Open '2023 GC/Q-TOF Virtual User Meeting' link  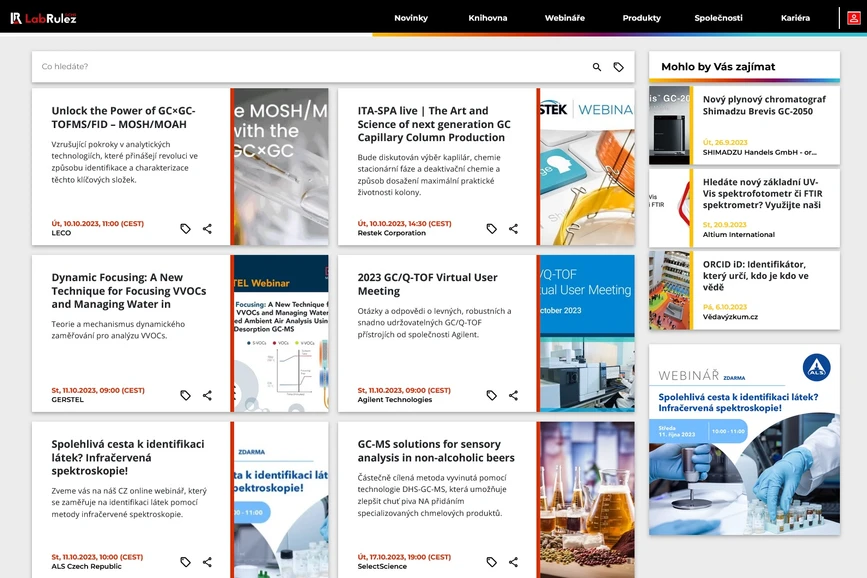(427, 284)
